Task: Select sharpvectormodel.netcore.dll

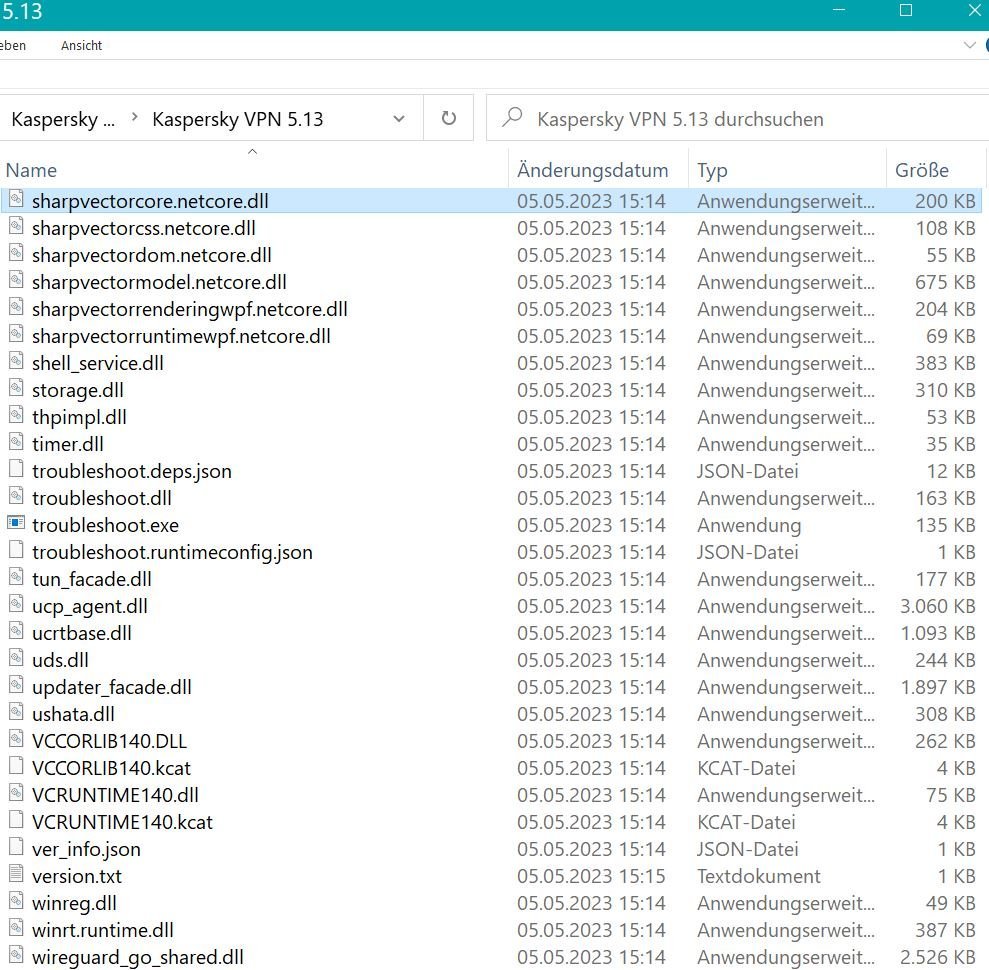Action: pyautogui.click(x=159, y=282)
